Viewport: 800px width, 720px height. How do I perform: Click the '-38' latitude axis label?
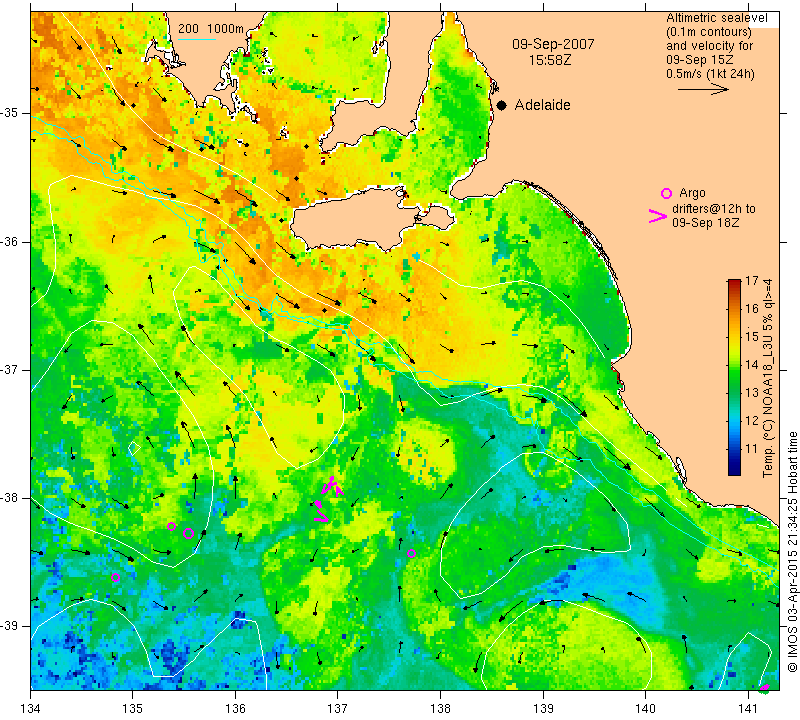(10, 498)
